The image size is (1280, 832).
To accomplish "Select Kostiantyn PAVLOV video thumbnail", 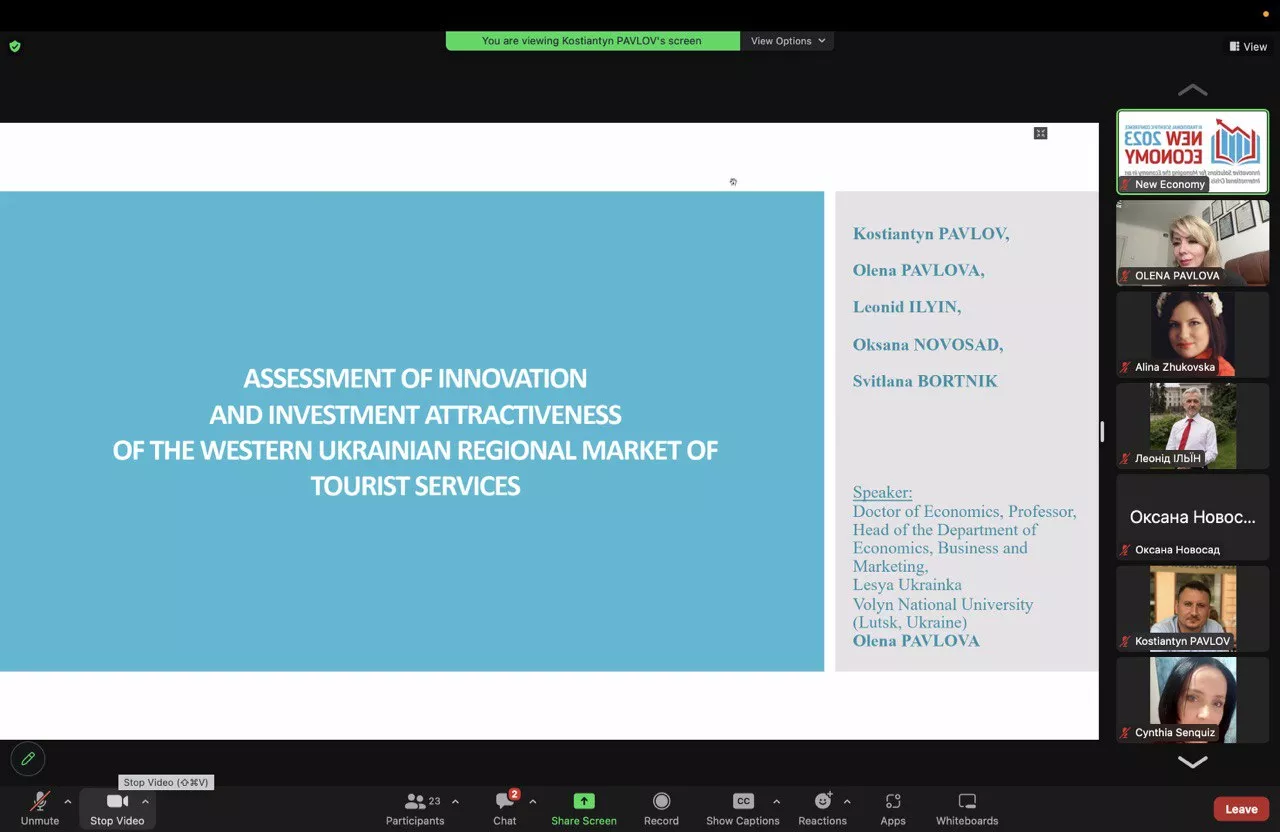I will click(1192, 608).
